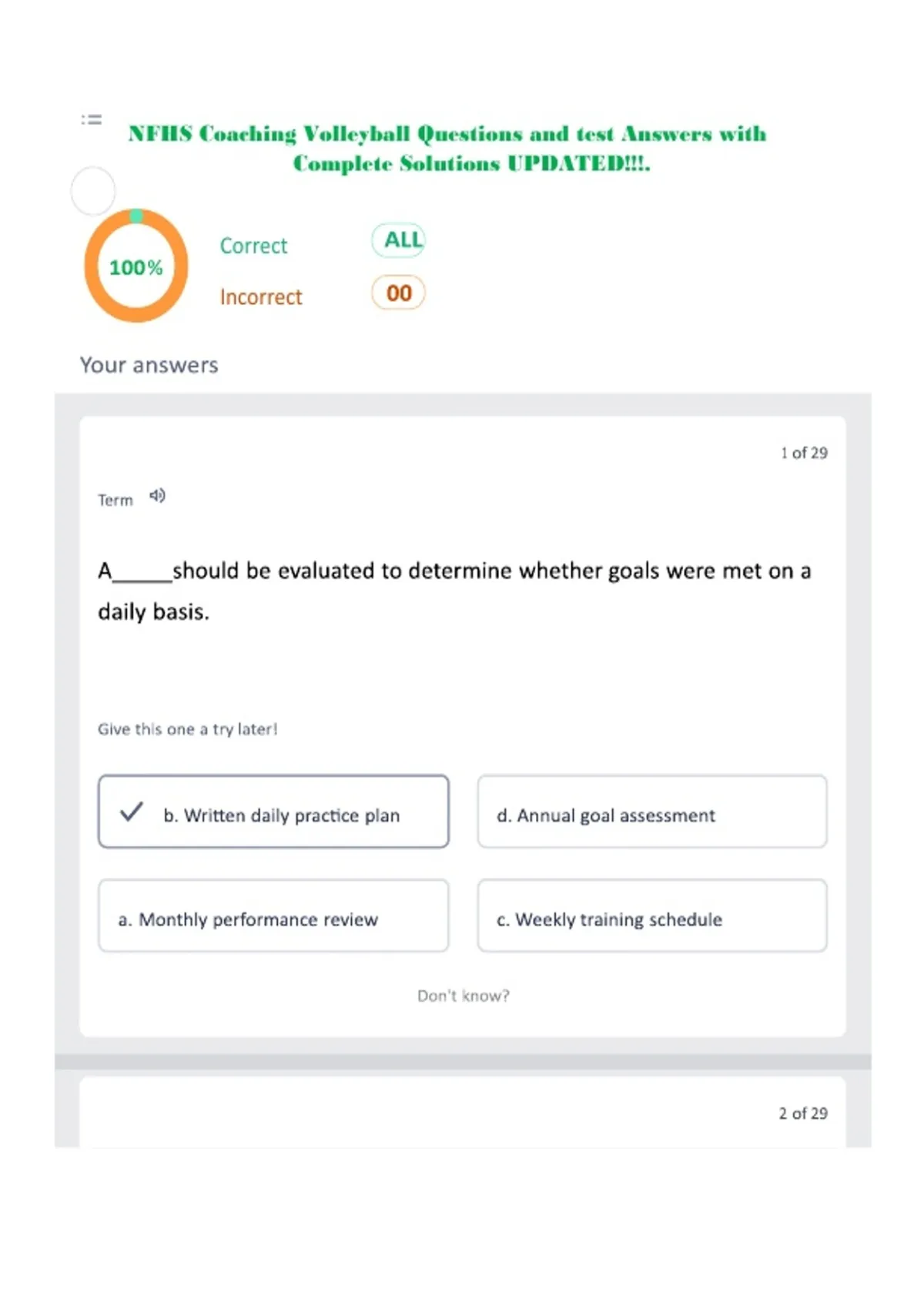Click the 1 of 29 question counter

coord(804,453)
